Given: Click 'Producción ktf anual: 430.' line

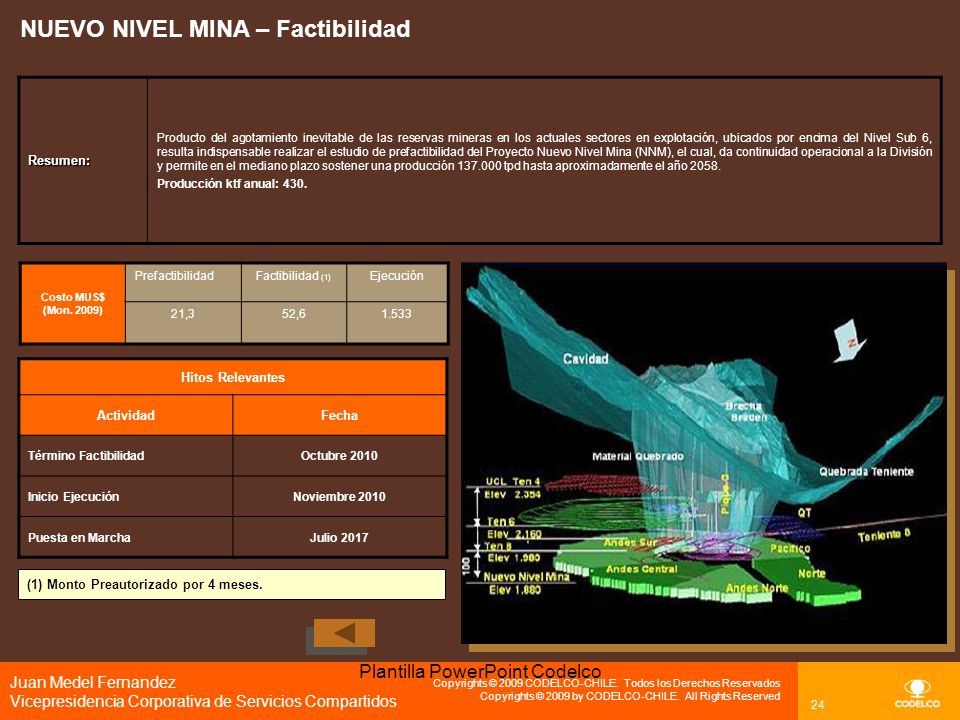Looking at the screenshot, I should pyautogui.click(x=232, y=184).
